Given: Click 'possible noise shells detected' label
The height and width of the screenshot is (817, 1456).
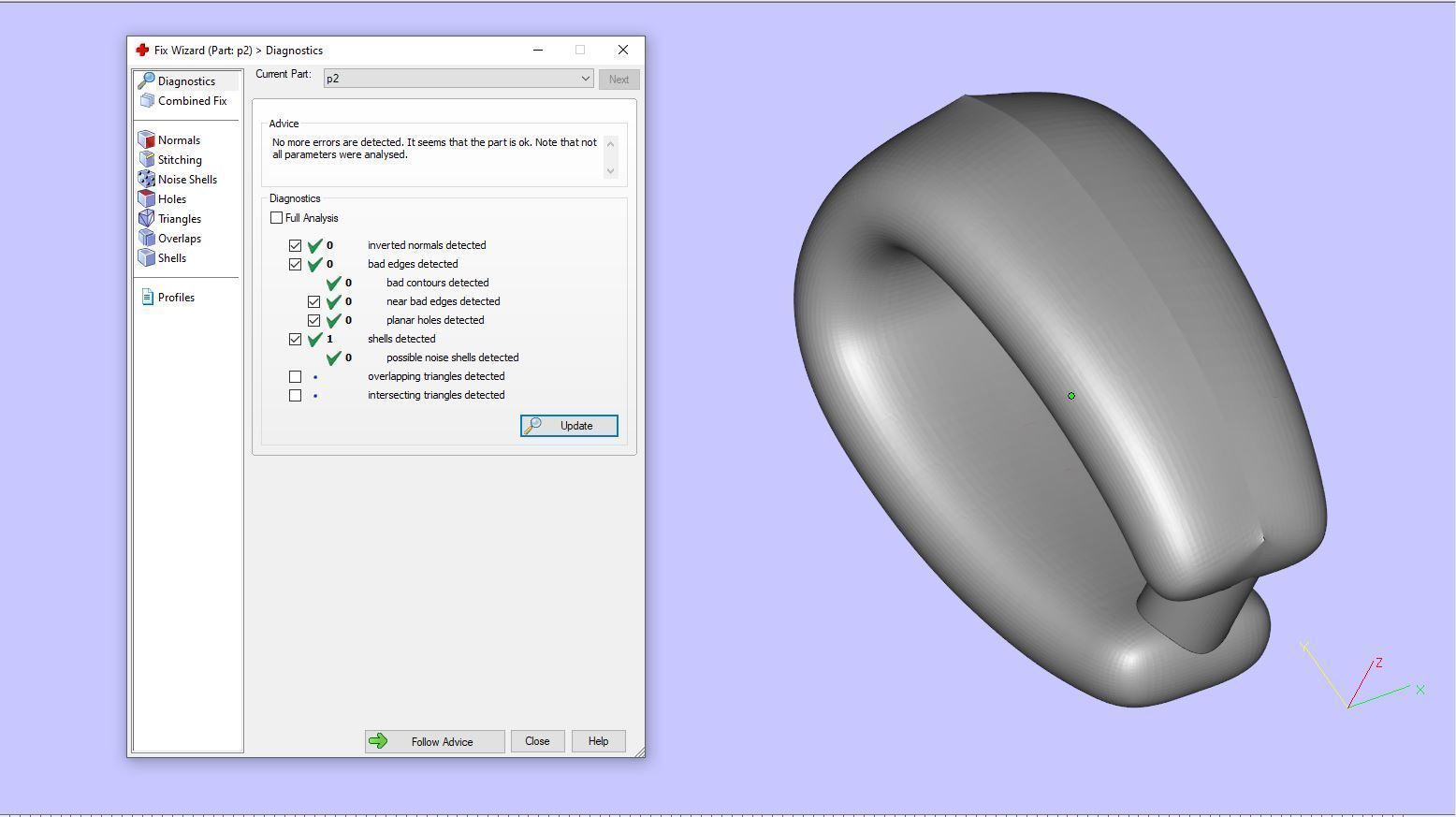Looking at the screenshot, I should point(452,357).
